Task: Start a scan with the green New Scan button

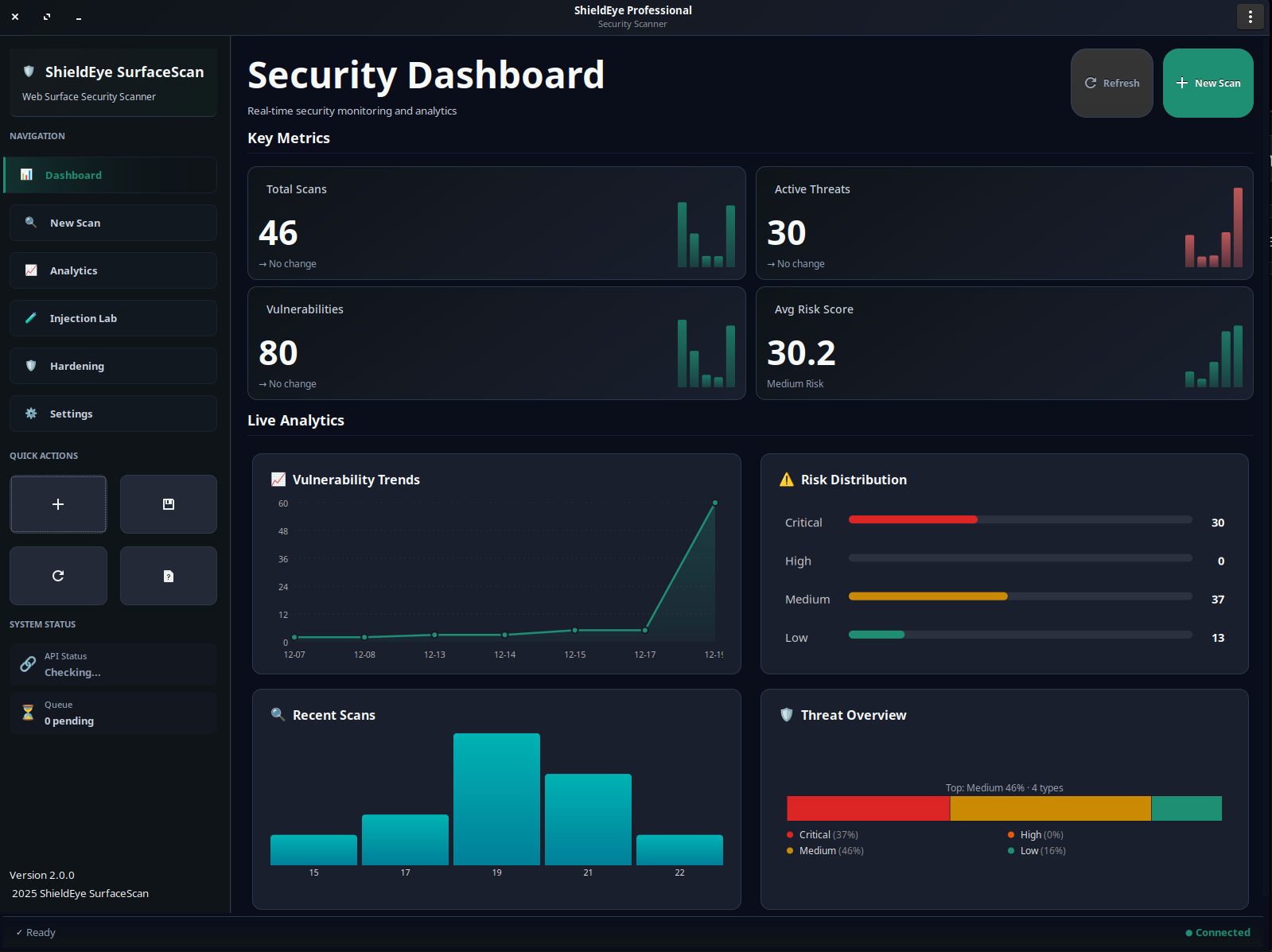Action: point(1208,83)
